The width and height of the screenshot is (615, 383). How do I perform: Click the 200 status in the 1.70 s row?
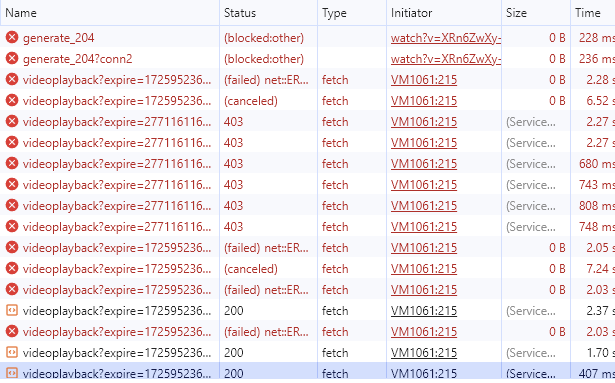234,353
